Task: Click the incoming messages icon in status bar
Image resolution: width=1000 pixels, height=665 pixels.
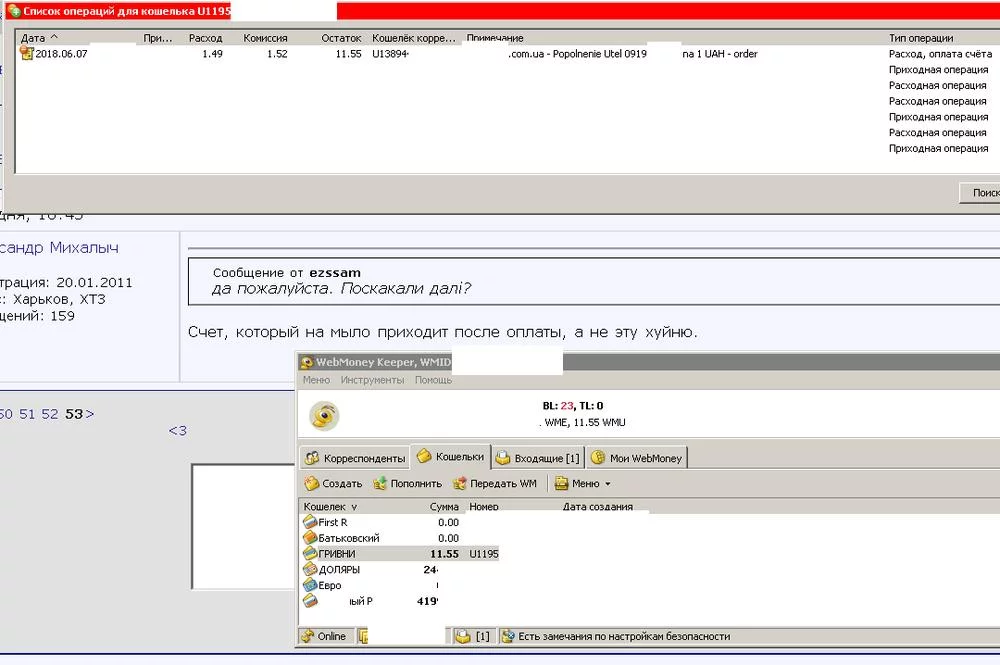Action: click(x=463, y=636)
